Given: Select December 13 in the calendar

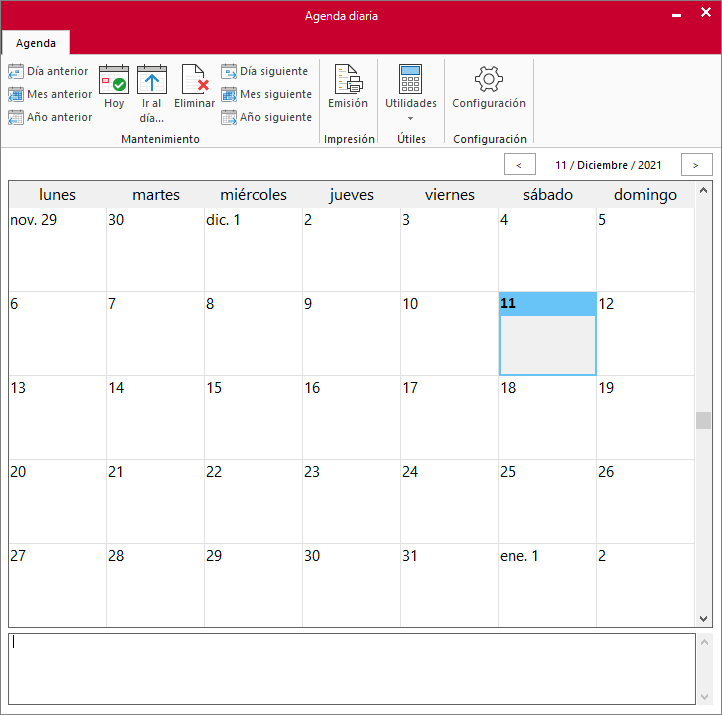Looking at the screenshot, I should coord(58,418).
